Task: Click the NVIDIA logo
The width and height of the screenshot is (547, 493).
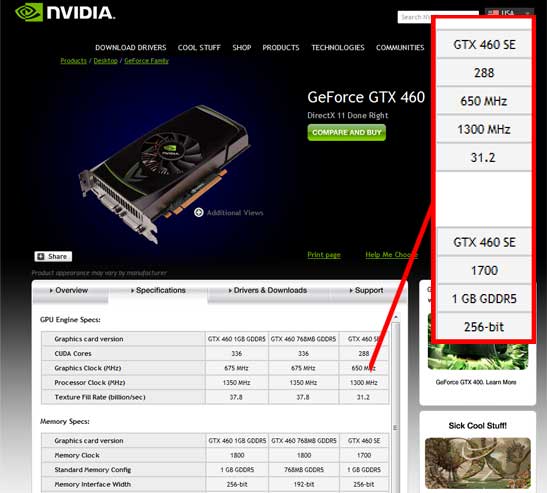Action: click(x=65, y=13)
